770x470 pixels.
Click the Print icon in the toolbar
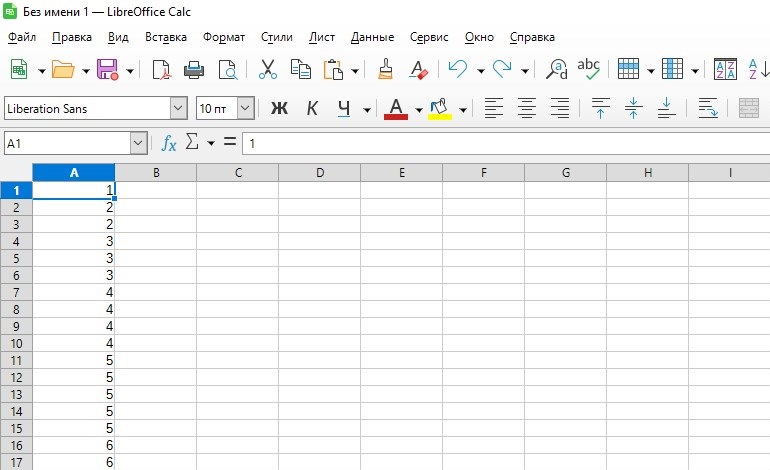click(x=194, y=70)
